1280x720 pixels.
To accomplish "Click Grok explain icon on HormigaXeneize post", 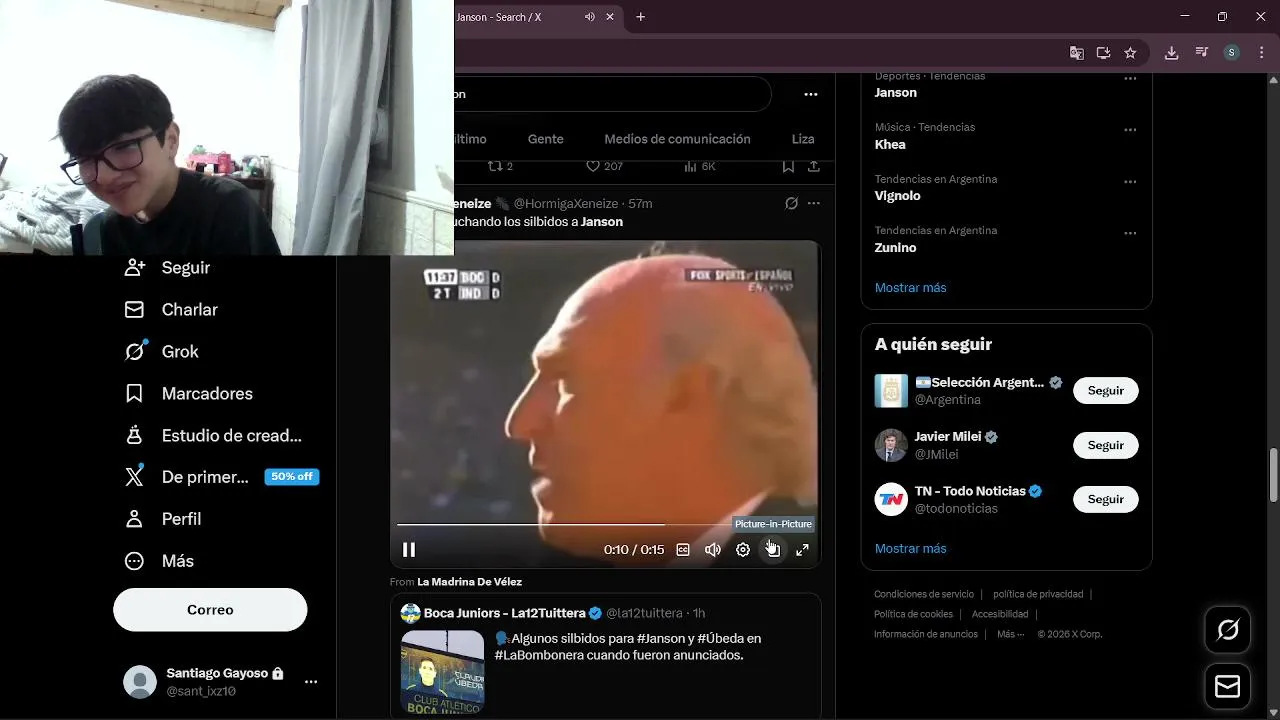I will pos(791,203).
